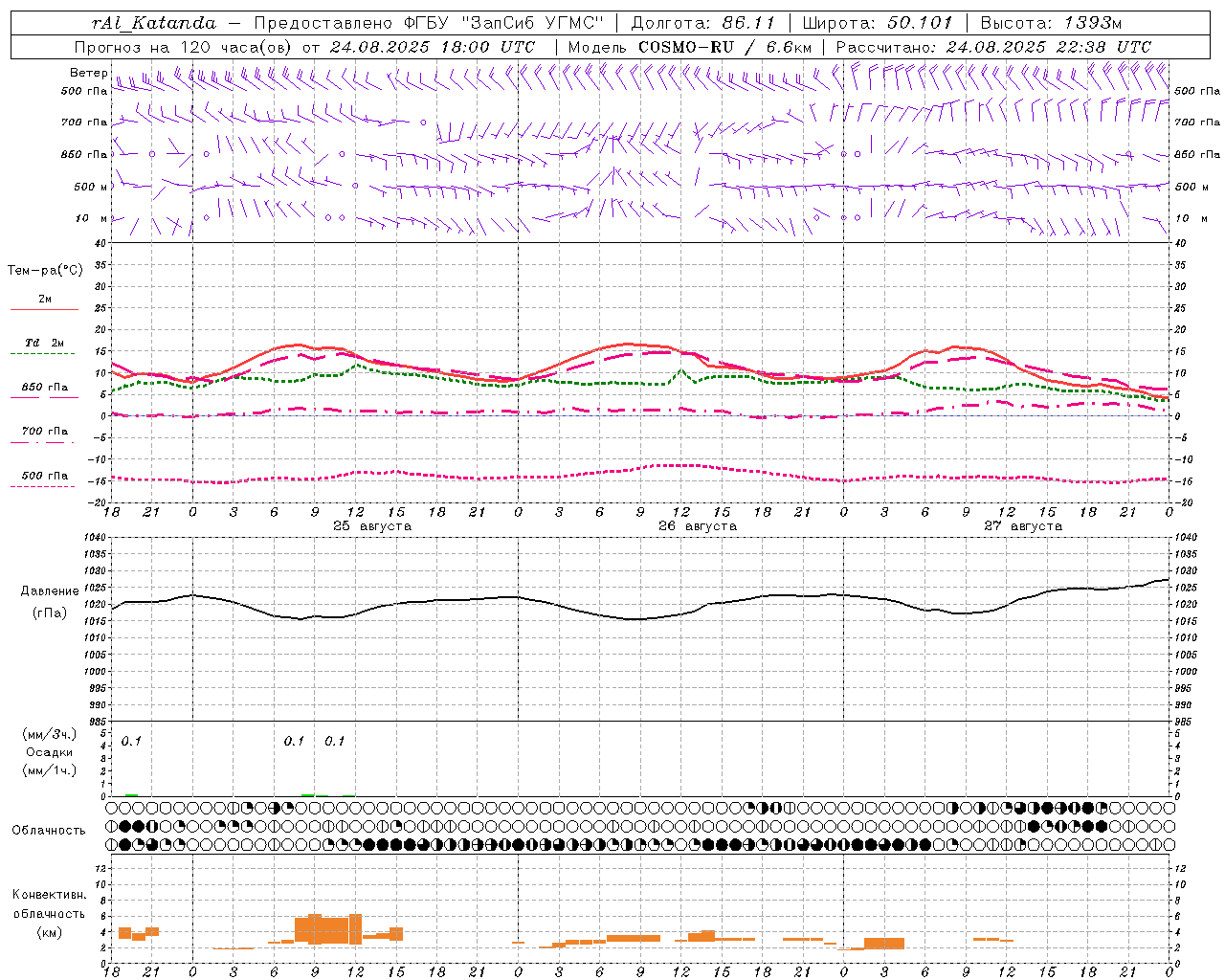The image size is (1225, 980).
Task: Click the dashed line sample under Td 2м
Action: [44, 354]
